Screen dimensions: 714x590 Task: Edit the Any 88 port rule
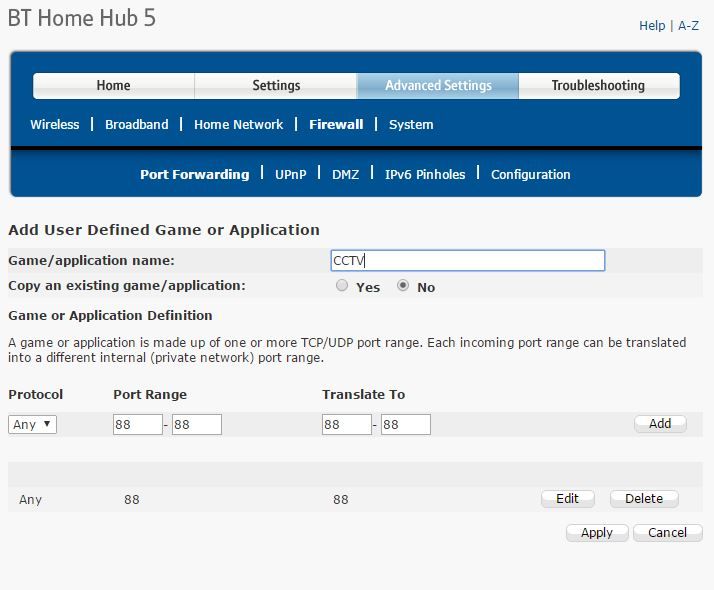coord(568,499)
